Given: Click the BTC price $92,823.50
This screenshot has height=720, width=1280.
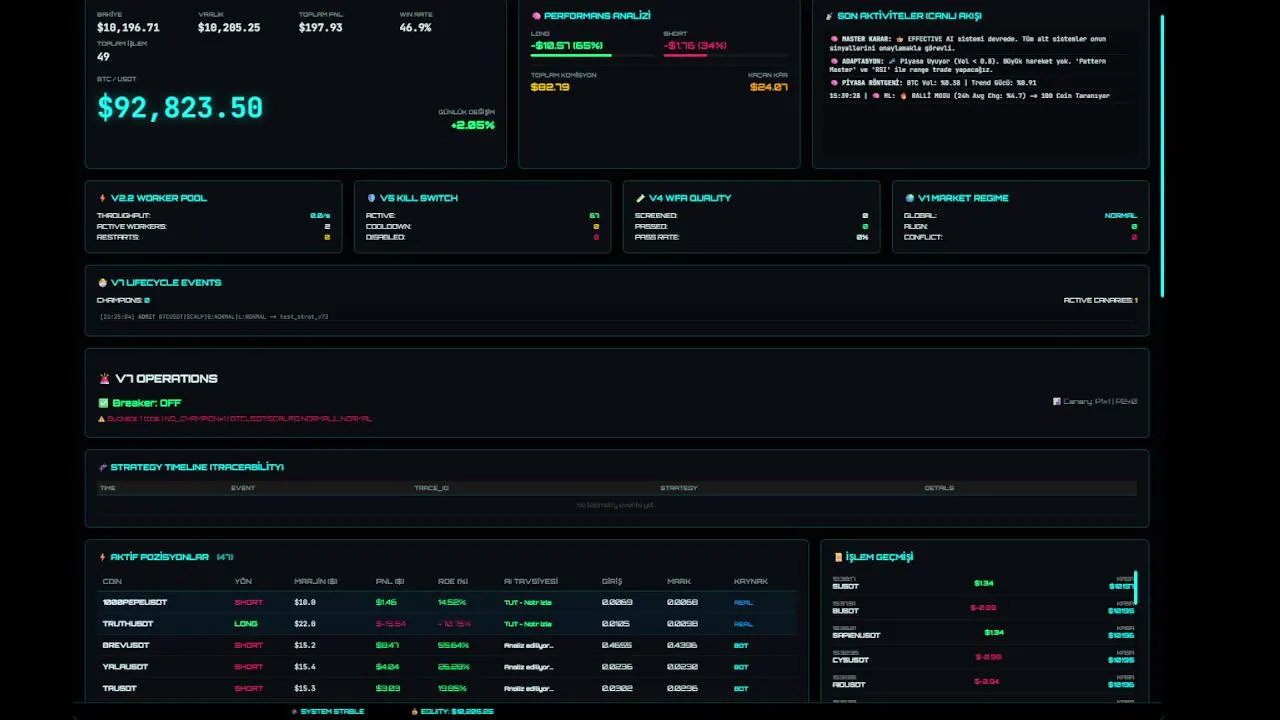Looking at the screenshot, I should (x=180, y=108).
